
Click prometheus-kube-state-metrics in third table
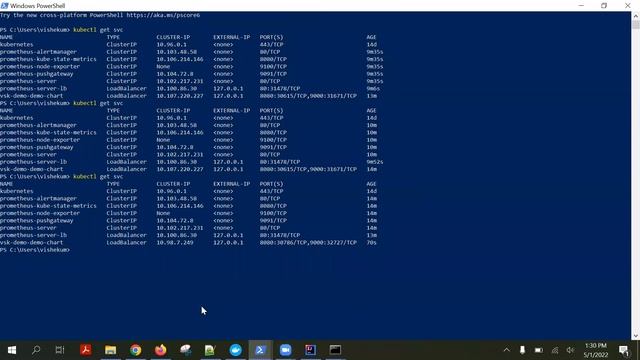point(48,206)
